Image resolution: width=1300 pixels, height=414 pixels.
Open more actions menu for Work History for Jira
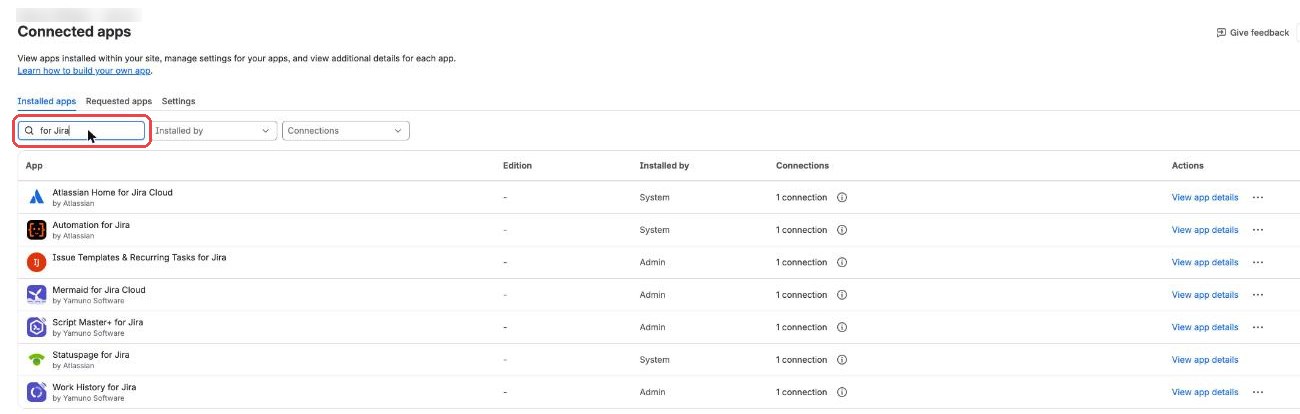[1258, 392]
